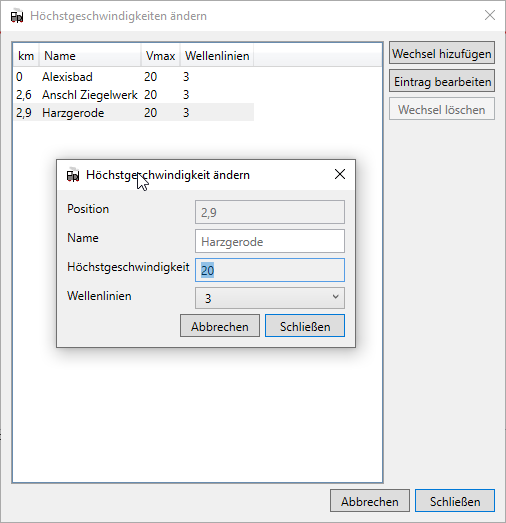Close the Höchstgeschwindigkeiten ändern main window
The height and width of the screenshot is (523, 506).
(x=490, y=15)
